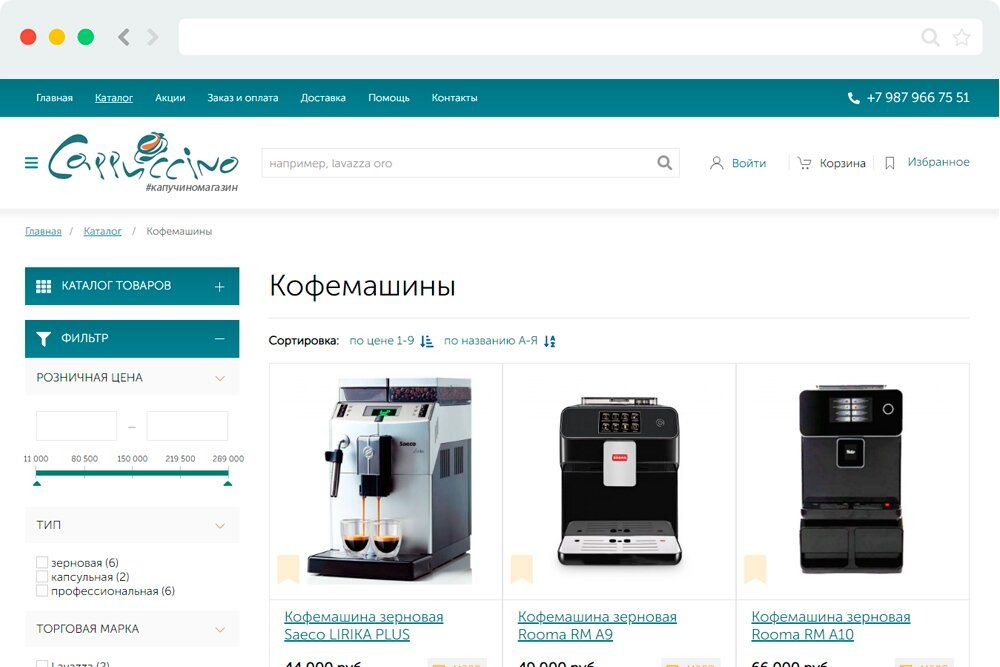Click the name A-Я sort order icon

click(550, 341)
